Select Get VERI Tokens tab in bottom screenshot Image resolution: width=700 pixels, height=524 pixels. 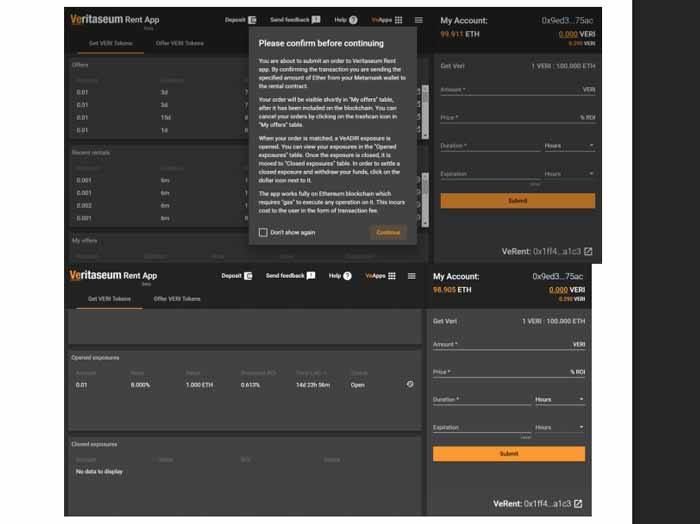click(109, 299)
